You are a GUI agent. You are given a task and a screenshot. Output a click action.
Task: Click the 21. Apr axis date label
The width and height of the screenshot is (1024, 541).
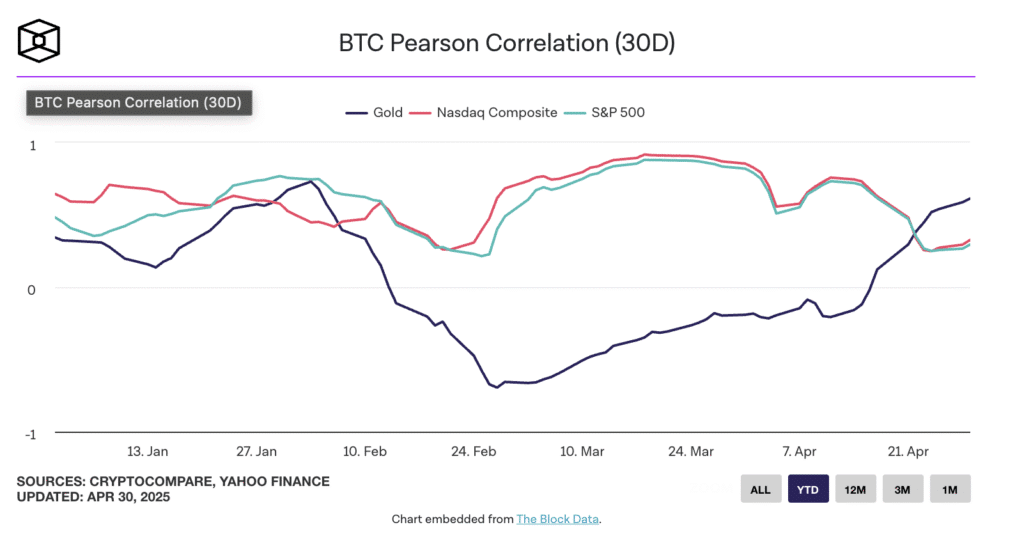(911, 451)
